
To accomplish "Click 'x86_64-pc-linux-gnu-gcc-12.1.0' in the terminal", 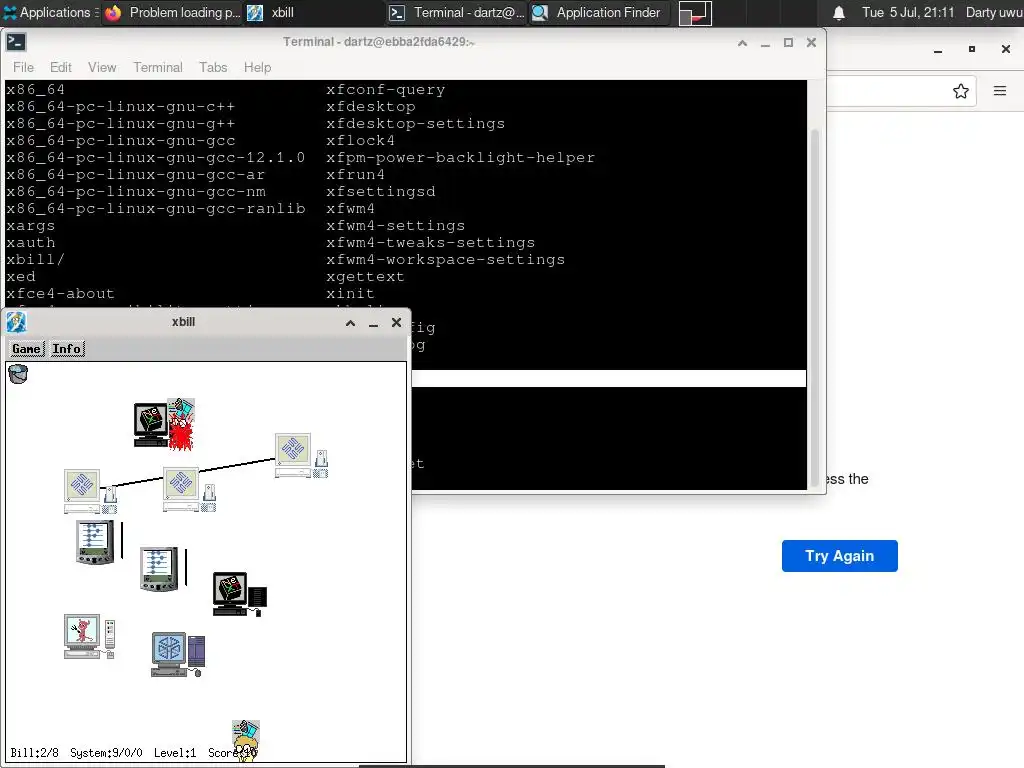I will click(155, 157).
